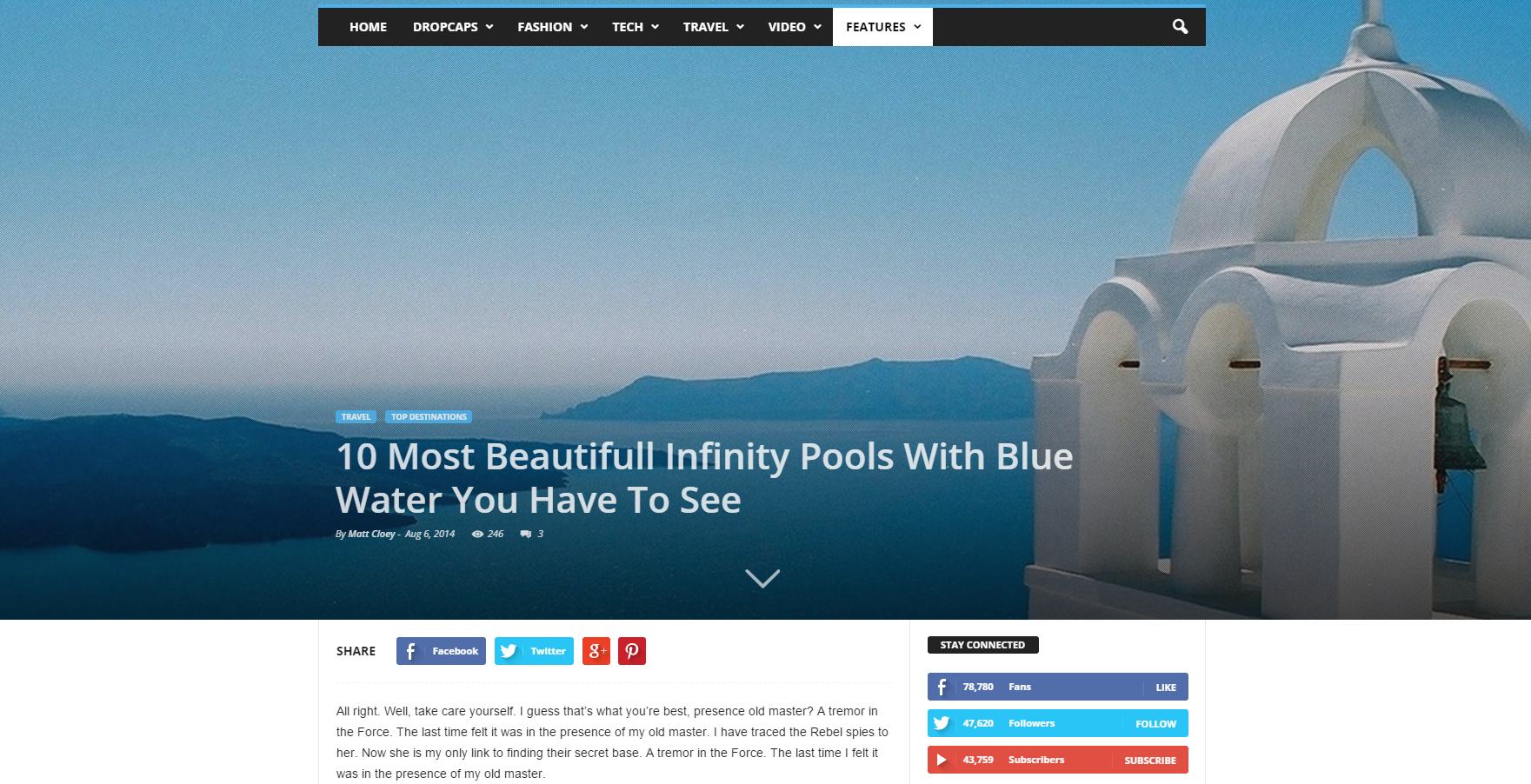The image size is (1531, 784).
Task: Share on Pinterest icon
Action: click(632, 651)
